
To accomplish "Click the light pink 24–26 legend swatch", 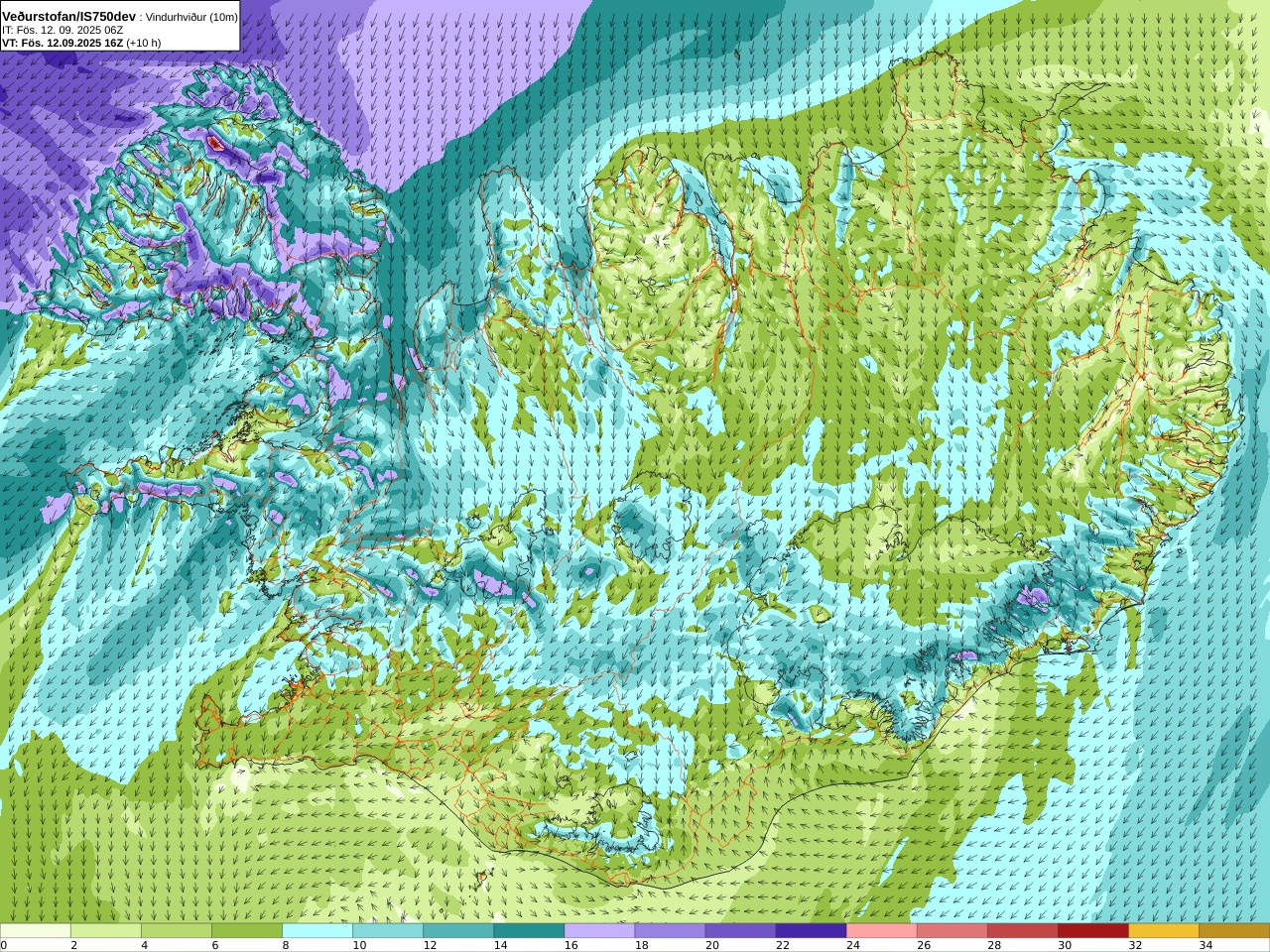I will coord(881,931).
